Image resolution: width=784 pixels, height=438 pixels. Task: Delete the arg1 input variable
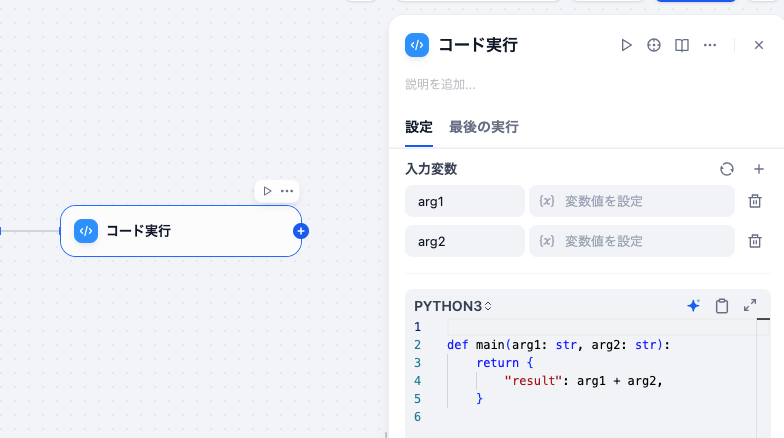pos(755,201)
